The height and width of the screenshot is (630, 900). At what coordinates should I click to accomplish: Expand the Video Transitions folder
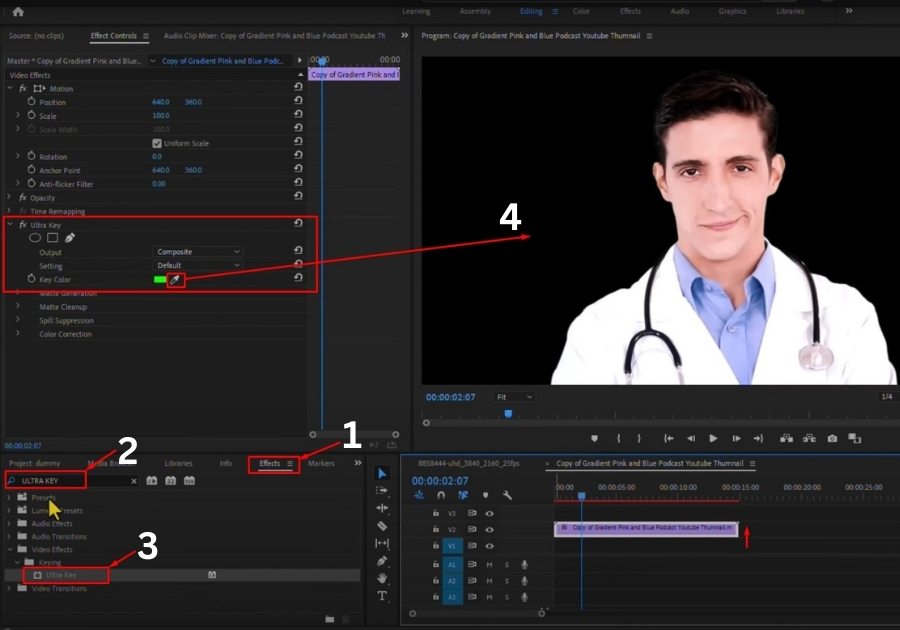coord(9,588)
